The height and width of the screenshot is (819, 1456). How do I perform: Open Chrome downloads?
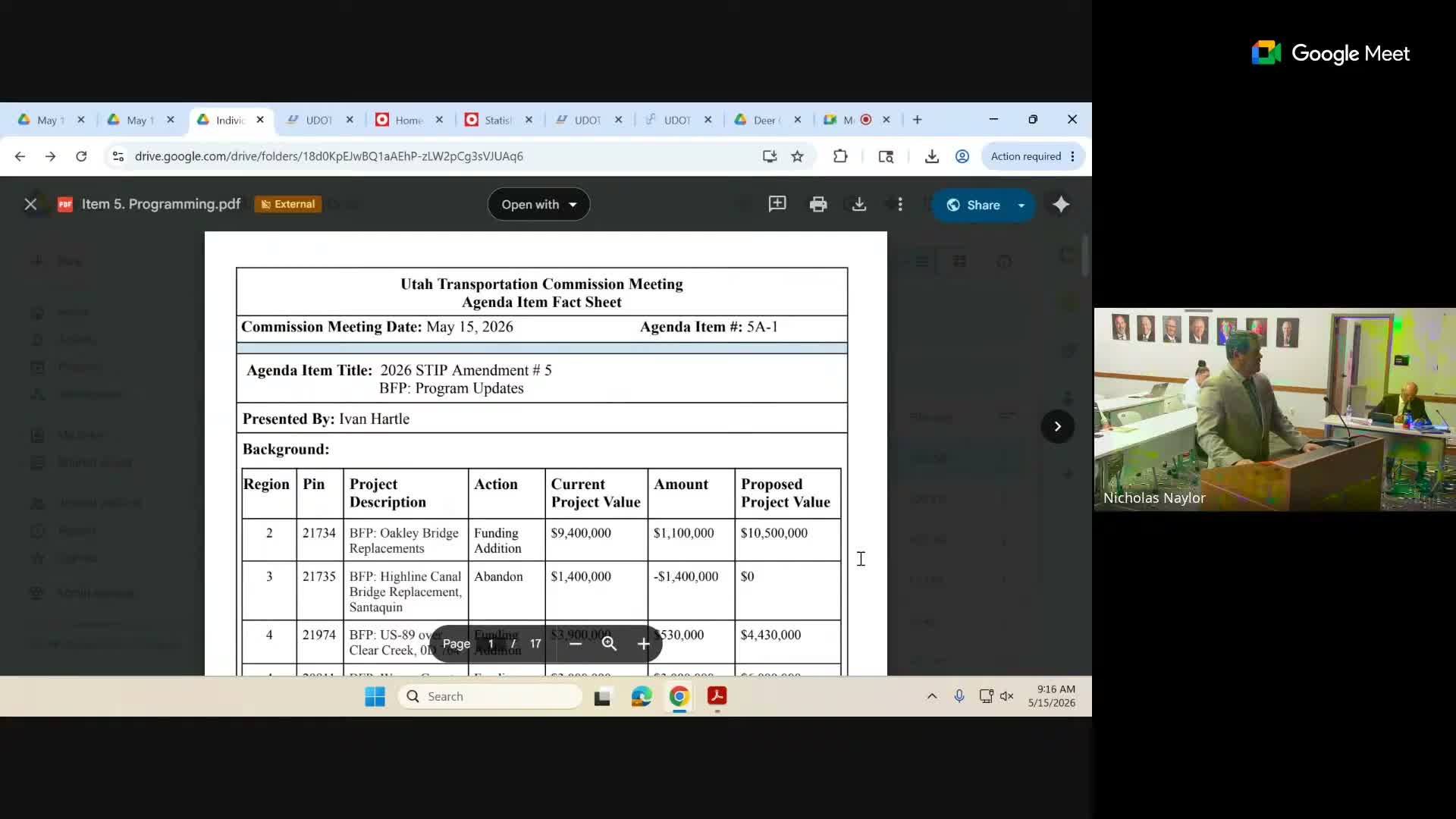pos(932,156)
